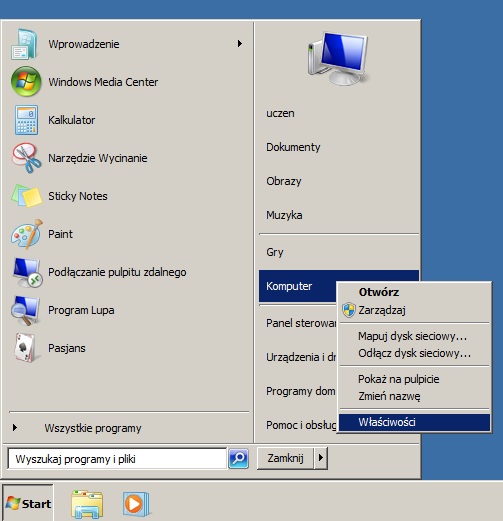Click the Wprowadzenie icon

24,44
